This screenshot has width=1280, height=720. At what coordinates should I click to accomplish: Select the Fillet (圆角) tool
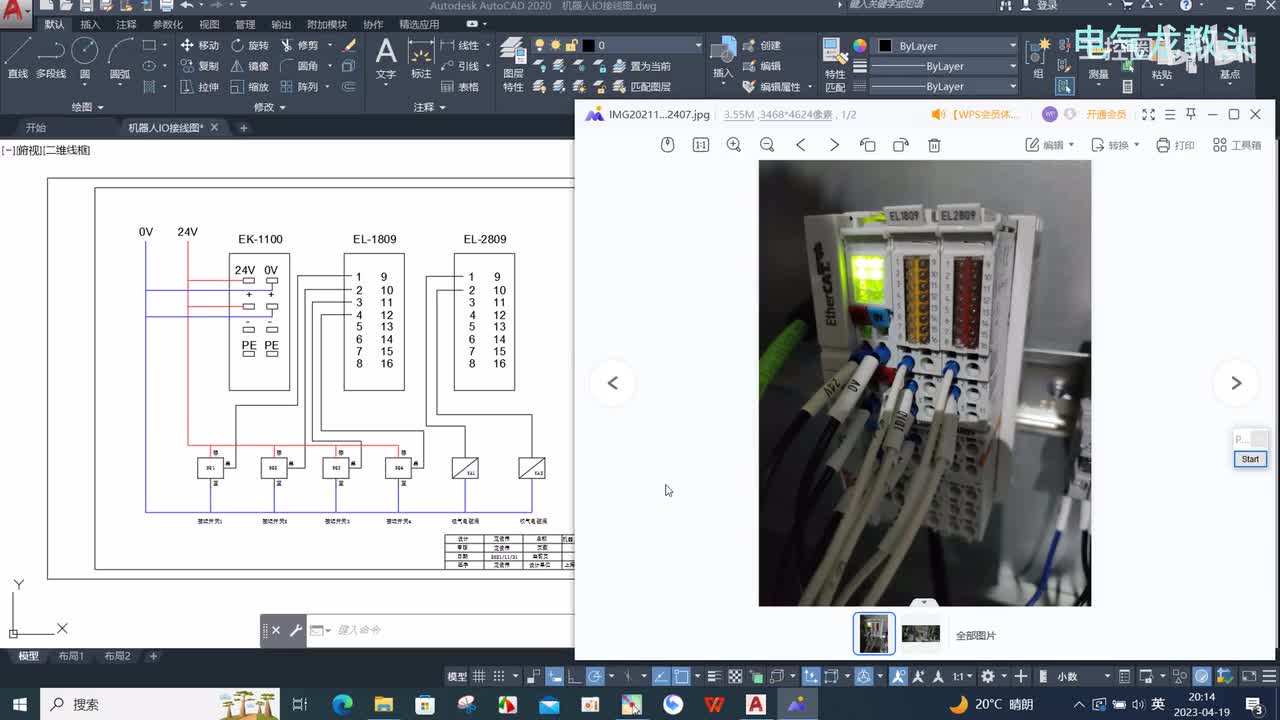pos(299,66)
